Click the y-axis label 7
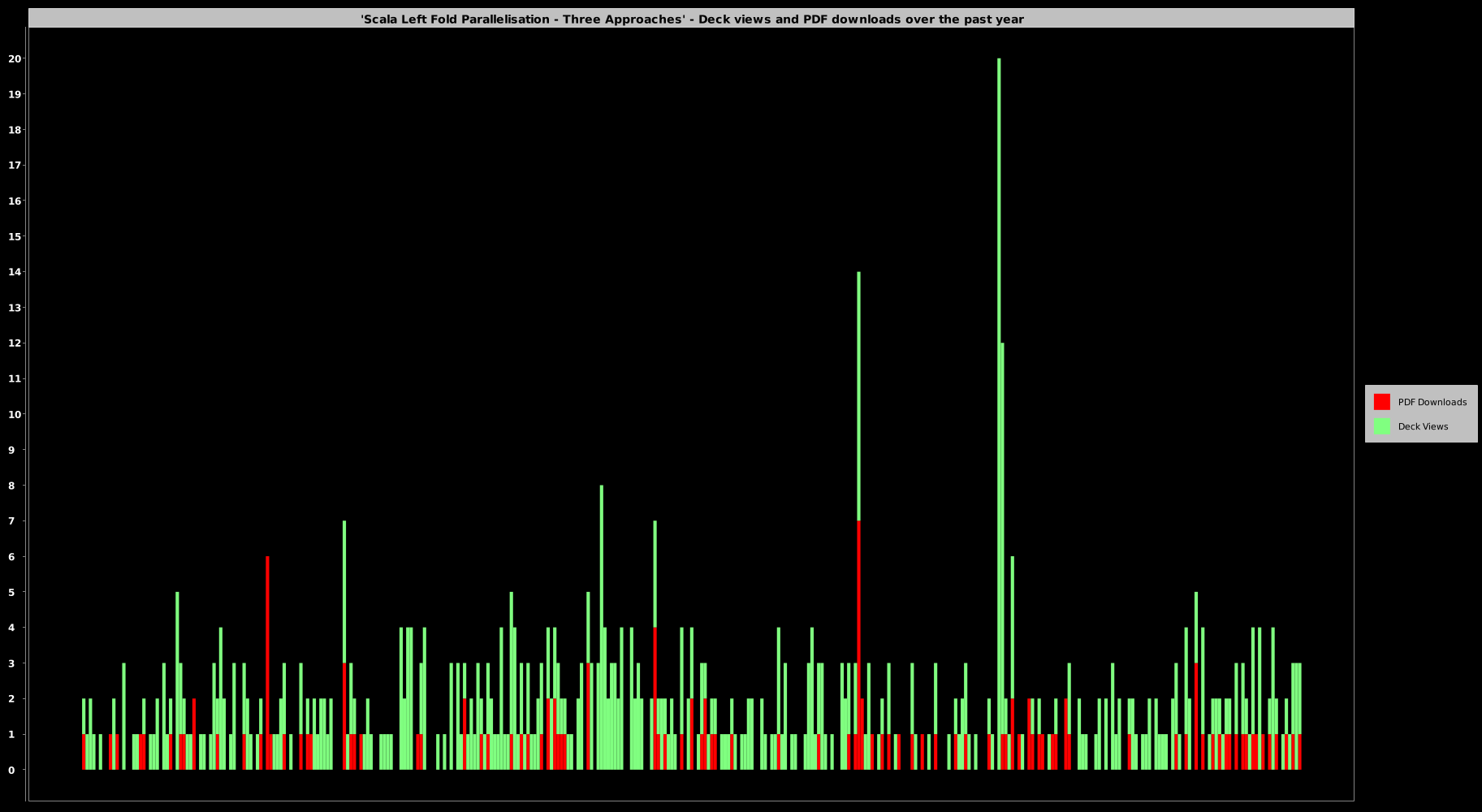The height and width of the screenshot is (812, 1482). coord(11,521)
